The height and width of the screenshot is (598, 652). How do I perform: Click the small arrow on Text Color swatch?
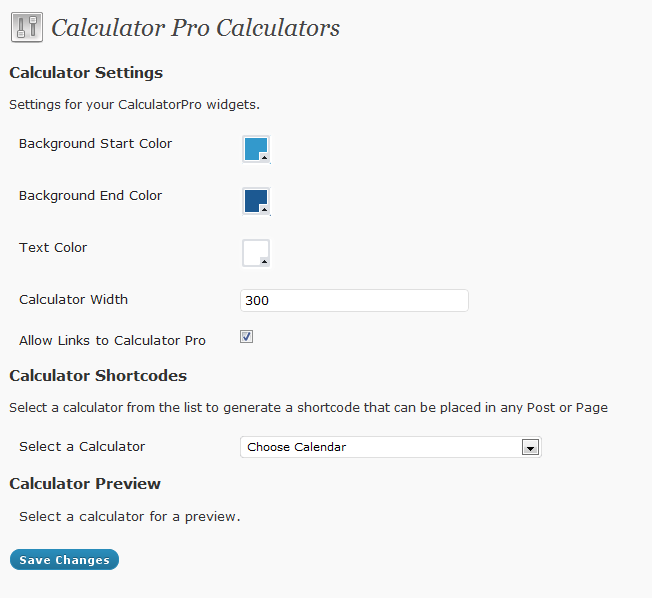click(x=264, y=261)
